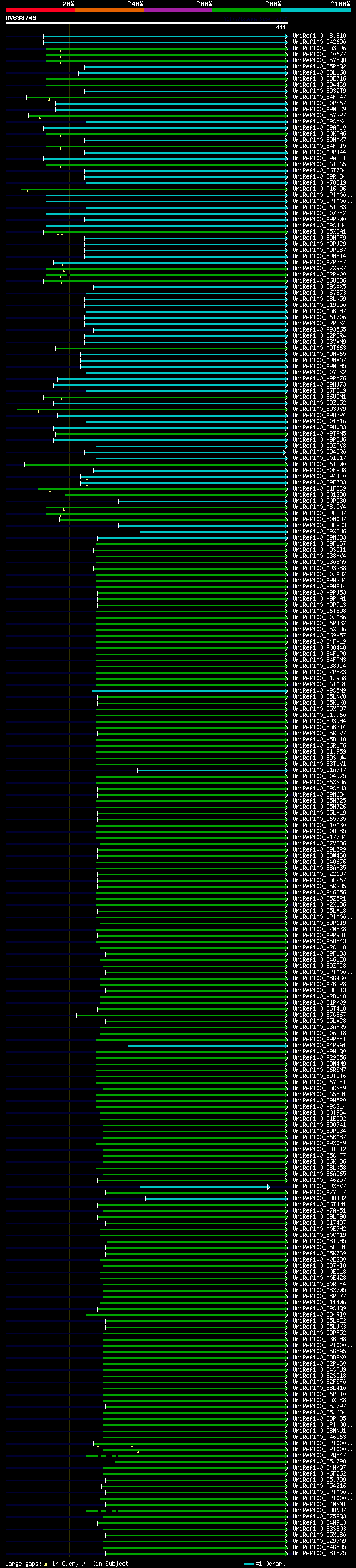356x1568 pixels.
Task: Open hit UniRef100_Q2QX47
Action: coord(319,1456)
